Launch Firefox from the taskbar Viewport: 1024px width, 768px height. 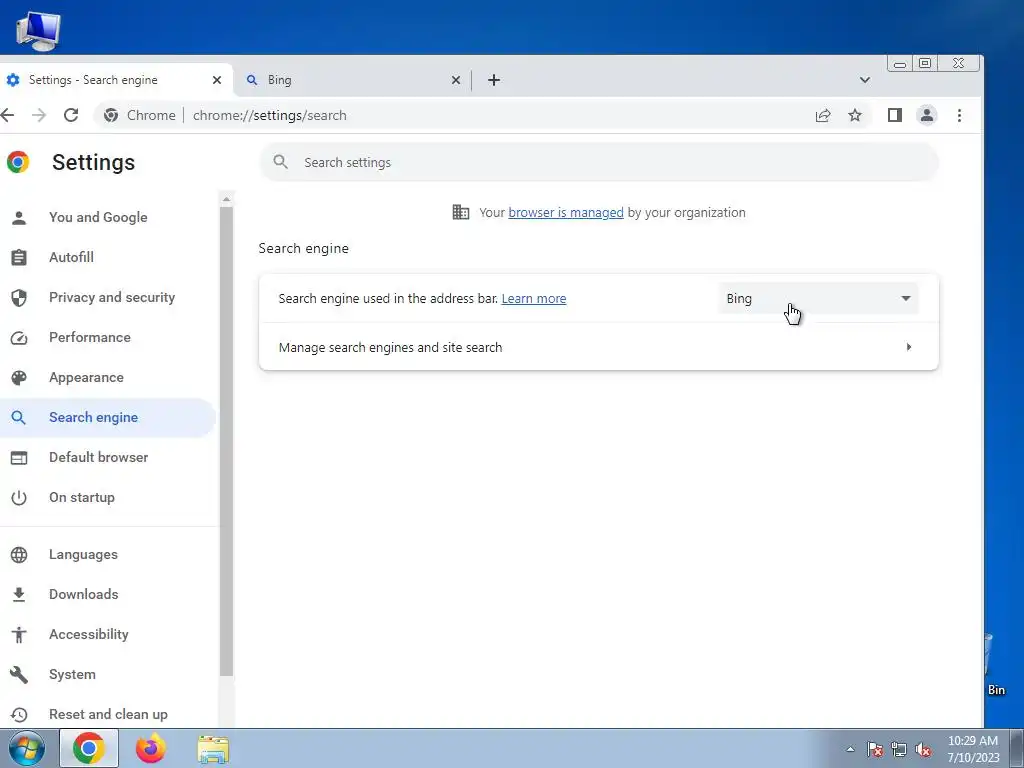point(151,748)
